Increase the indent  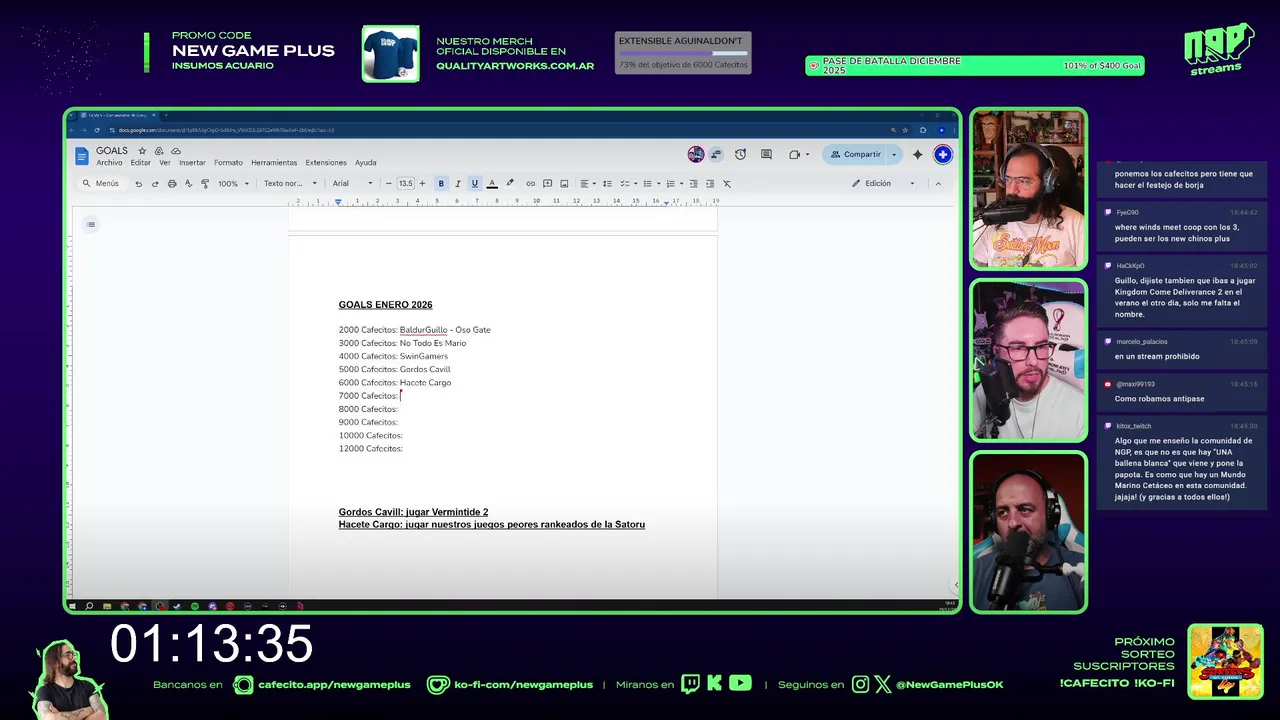(x=710, y=184)
